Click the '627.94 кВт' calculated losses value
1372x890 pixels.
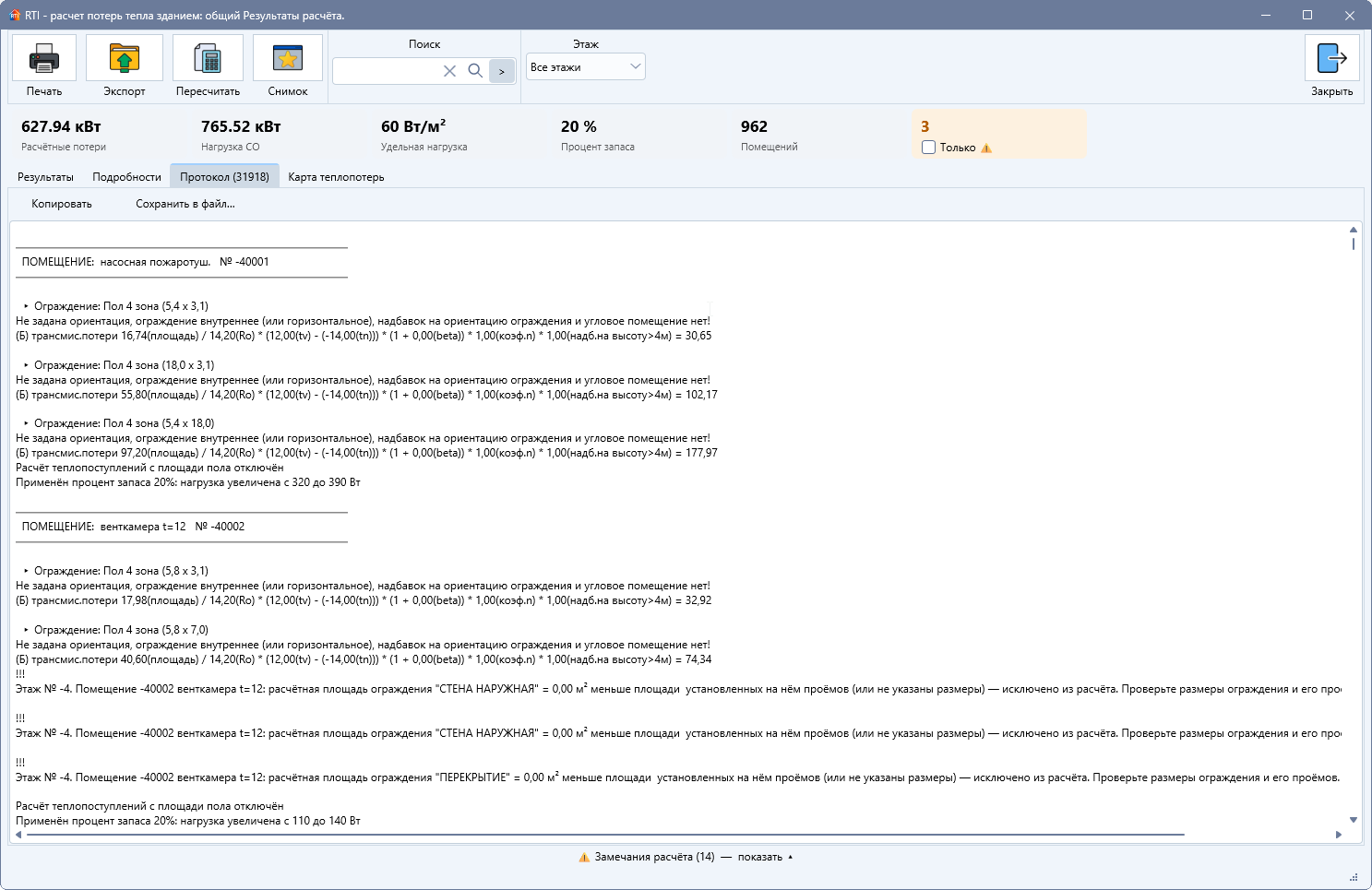(x=61, y=126)
